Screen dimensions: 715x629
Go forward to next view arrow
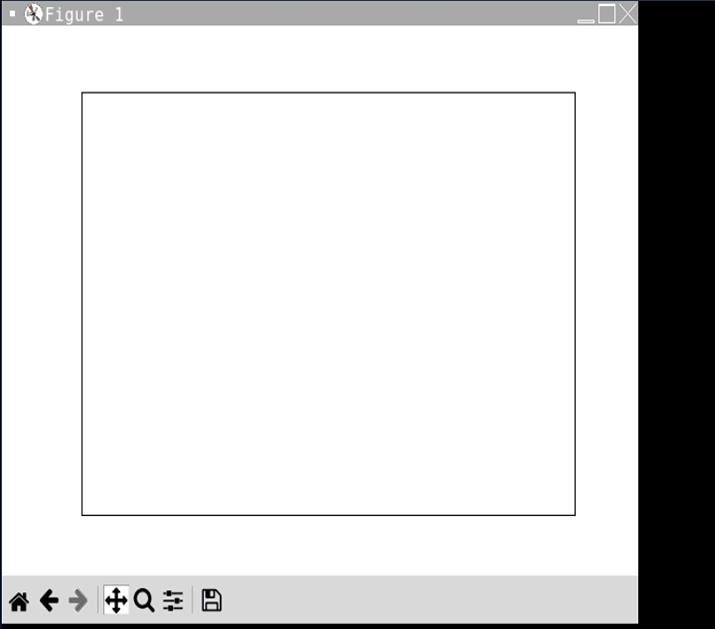point(78,600)
